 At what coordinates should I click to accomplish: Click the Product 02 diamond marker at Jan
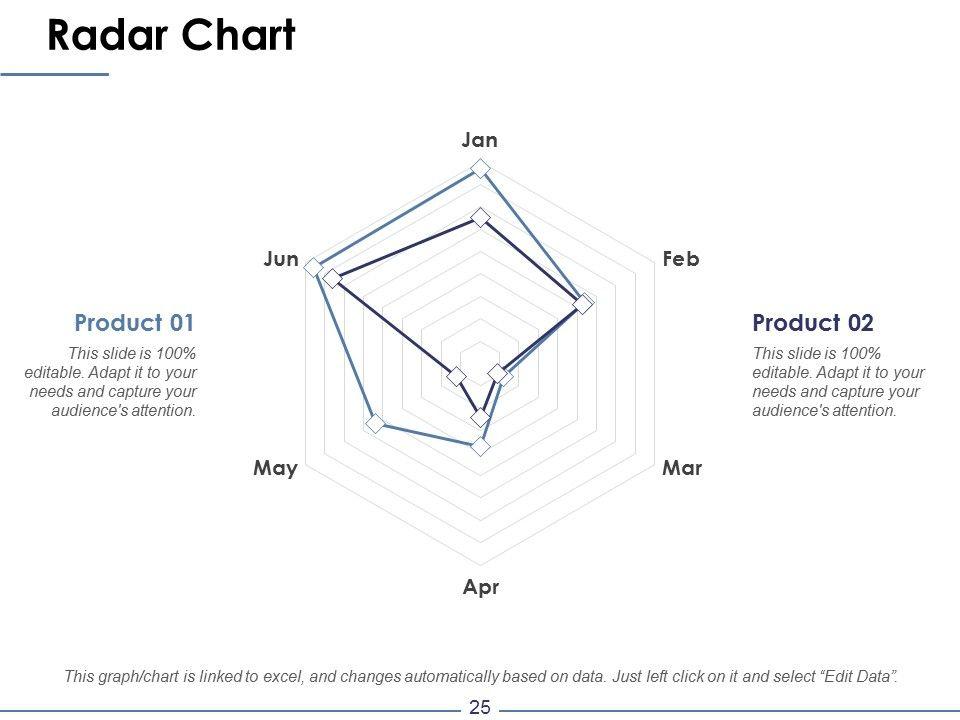[480, 217]
